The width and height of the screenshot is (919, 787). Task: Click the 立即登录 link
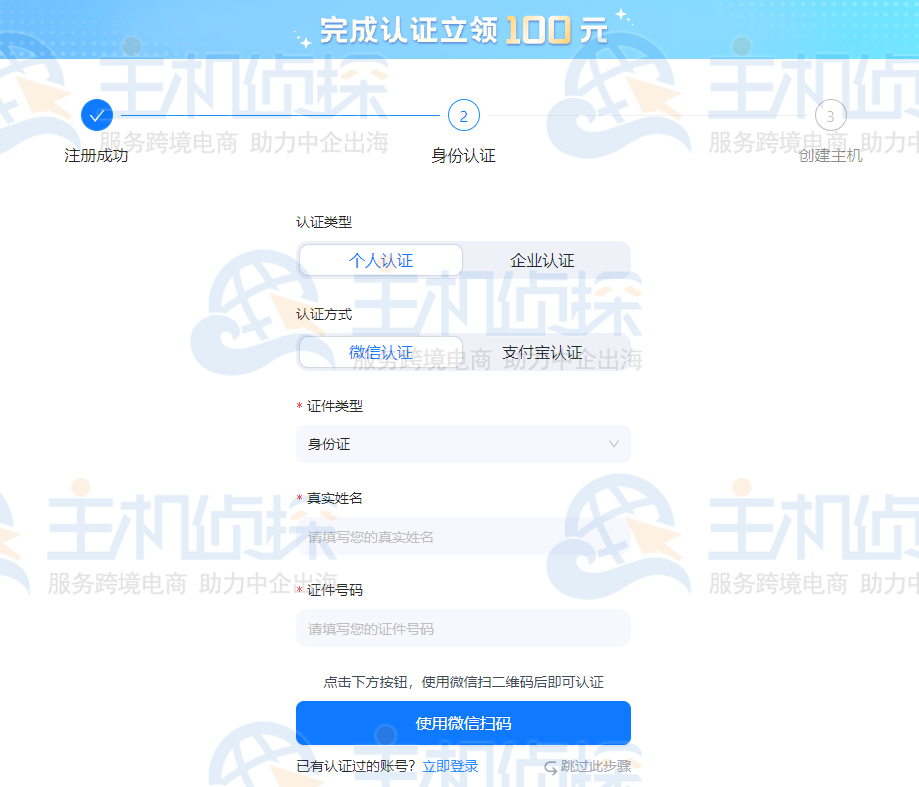click(x=452, y=765)
